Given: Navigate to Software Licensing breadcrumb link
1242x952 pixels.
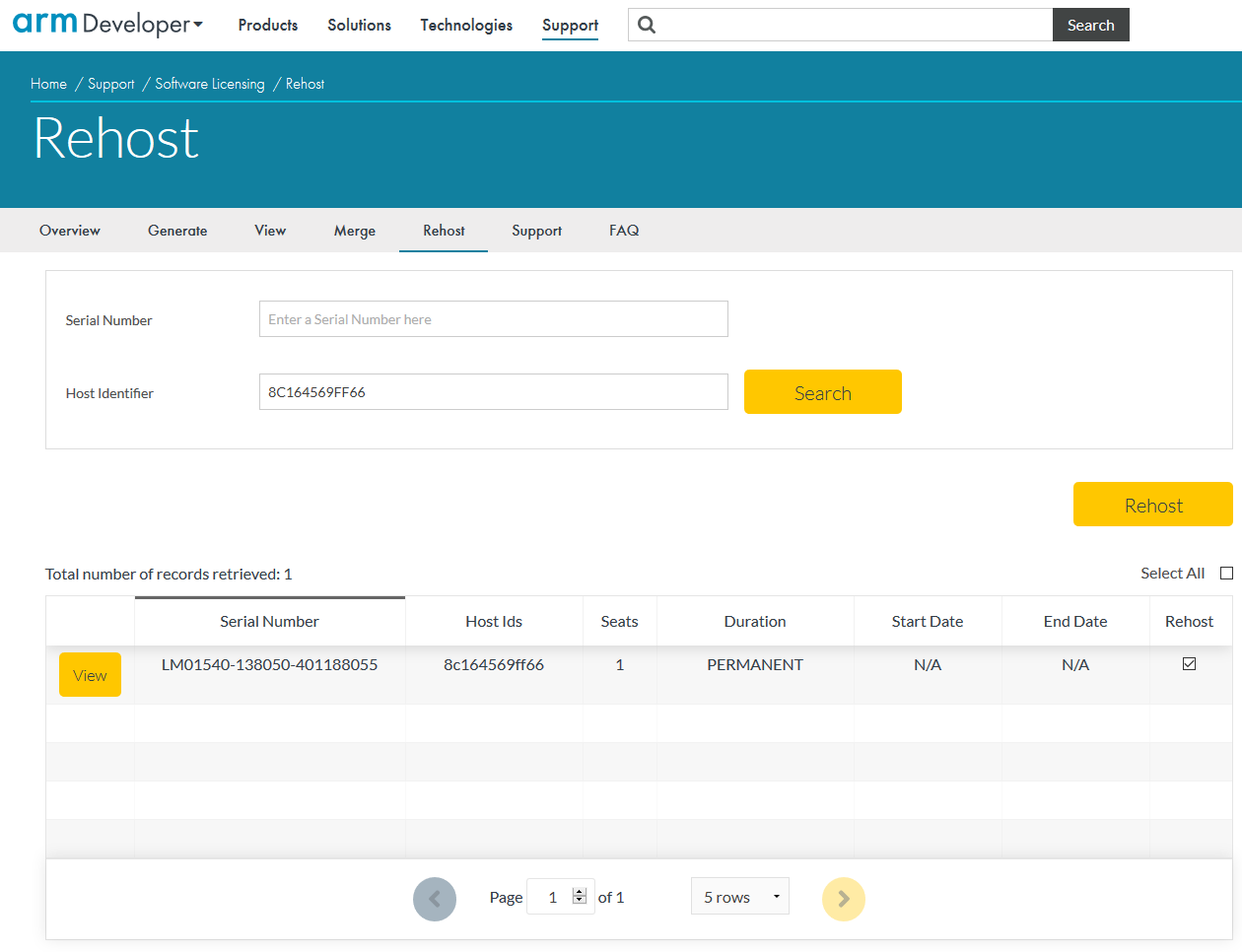Looking at the screenshot, I should click(x=210, y=84).
